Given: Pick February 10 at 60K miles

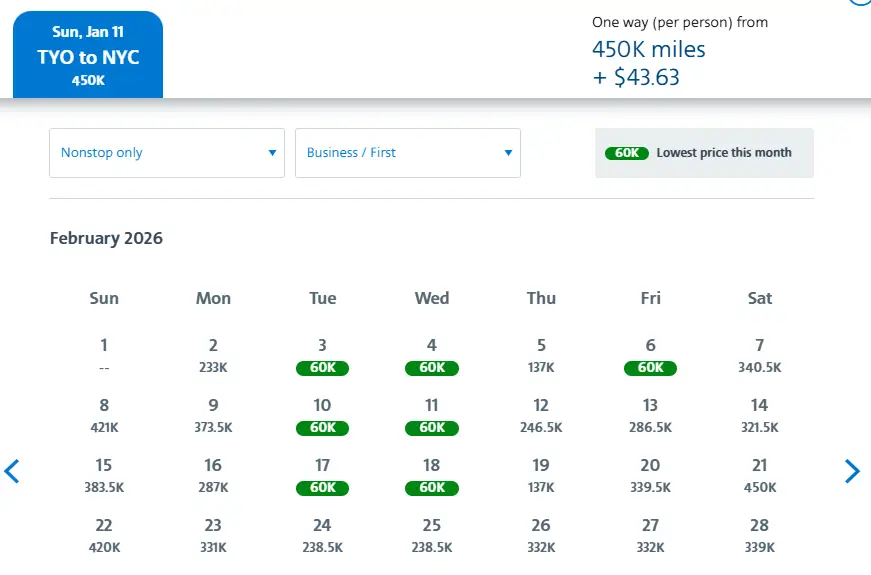Looking at the screenshot, I should (x=322, y=416).
